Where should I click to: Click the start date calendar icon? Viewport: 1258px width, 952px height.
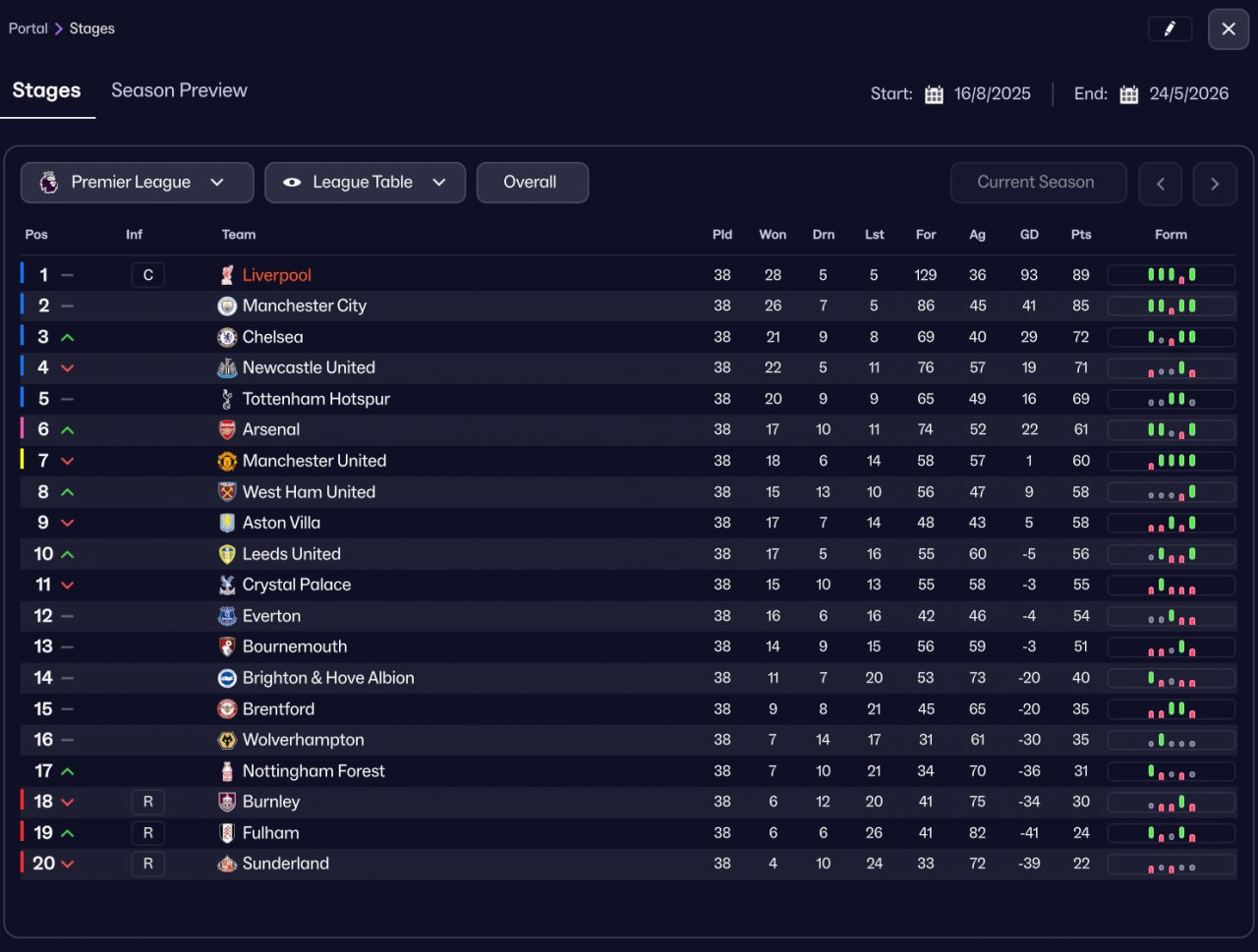[934, 94]
